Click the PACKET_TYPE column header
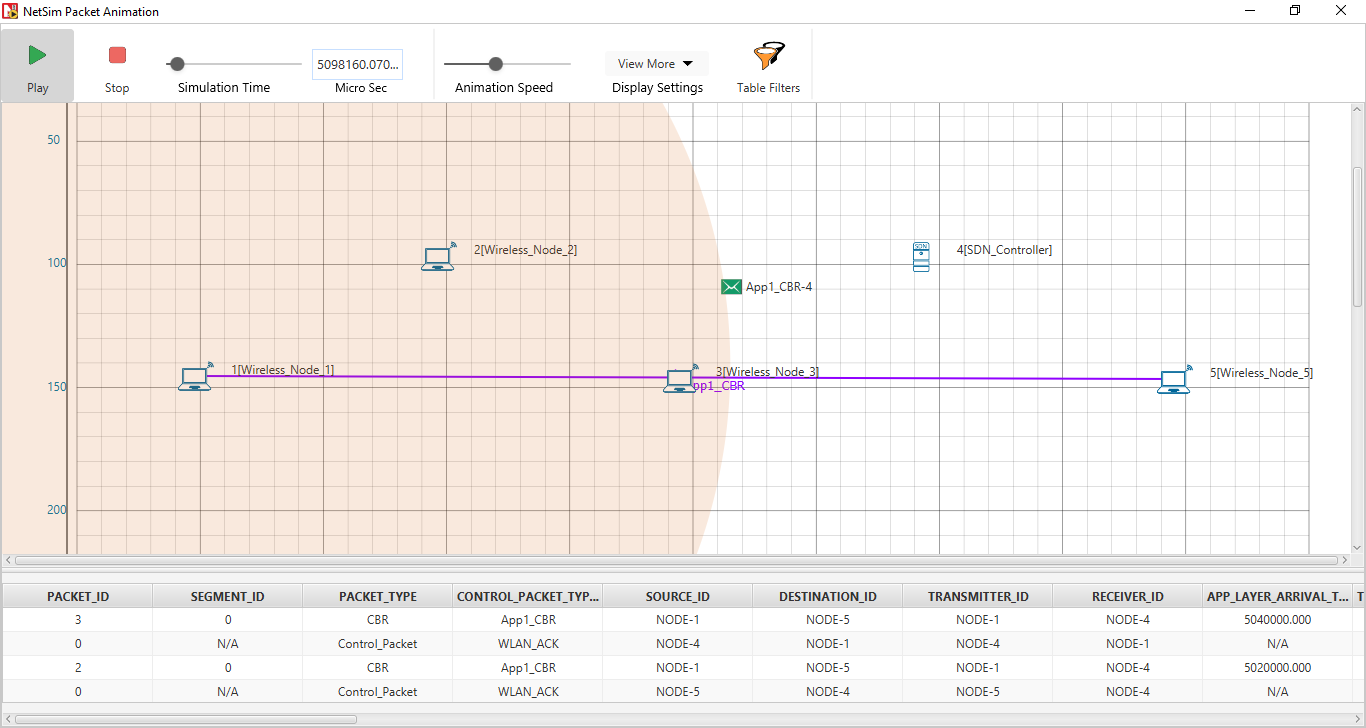The image size is (1366, 728). click(377, 596)
